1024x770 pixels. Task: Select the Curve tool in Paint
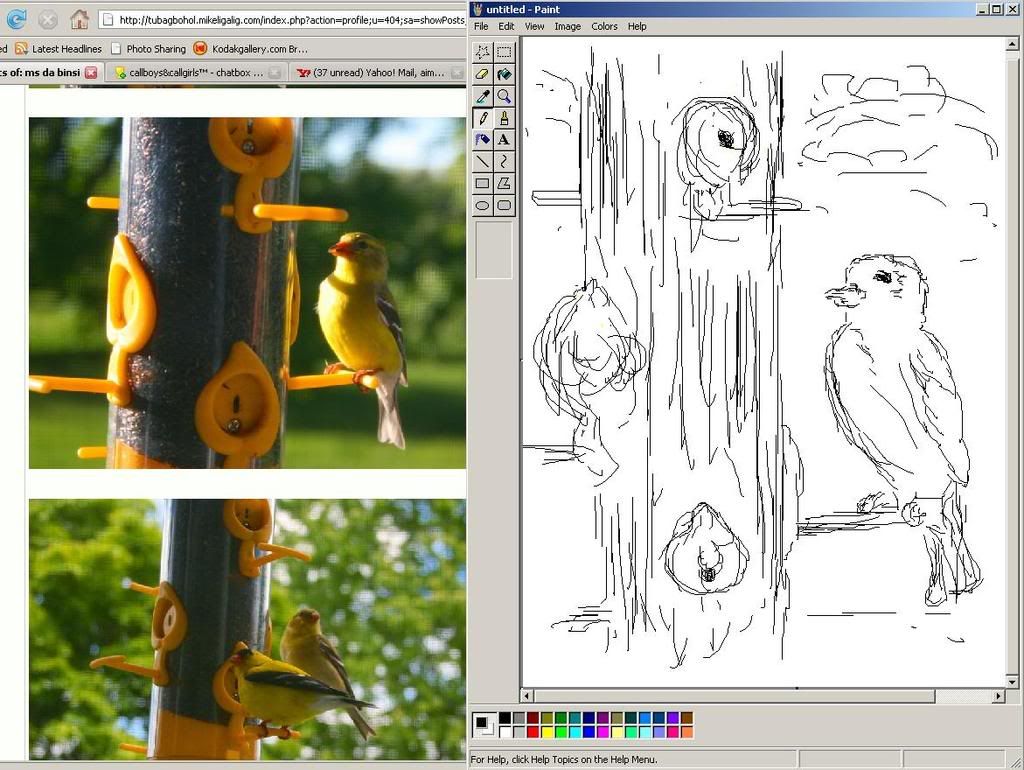[504, 161]
